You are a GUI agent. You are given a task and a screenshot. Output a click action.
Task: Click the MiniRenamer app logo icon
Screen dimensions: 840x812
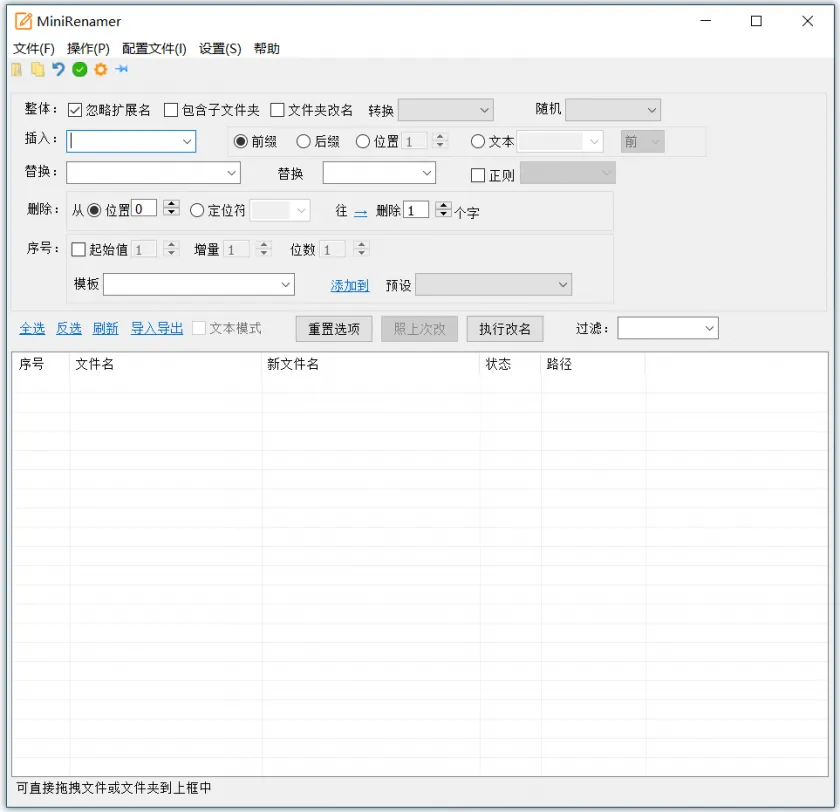(x=23, y=21)
